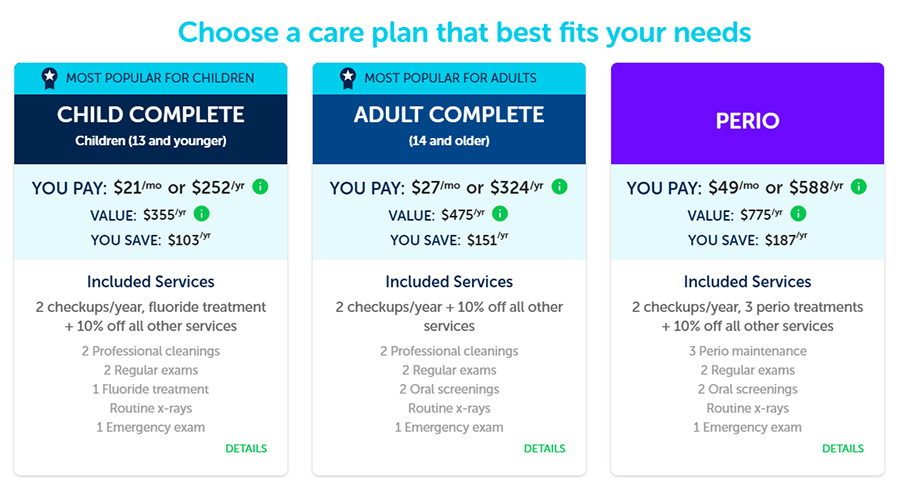Click the Most Popular for Children banner

click(x=150, y=79)
